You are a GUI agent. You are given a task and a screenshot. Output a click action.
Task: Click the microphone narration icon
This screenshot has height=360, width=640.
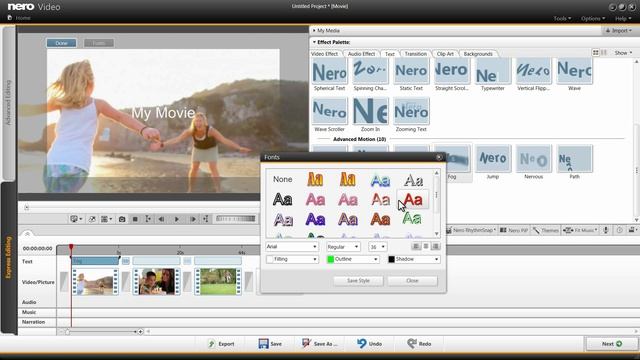click(606, 230)
